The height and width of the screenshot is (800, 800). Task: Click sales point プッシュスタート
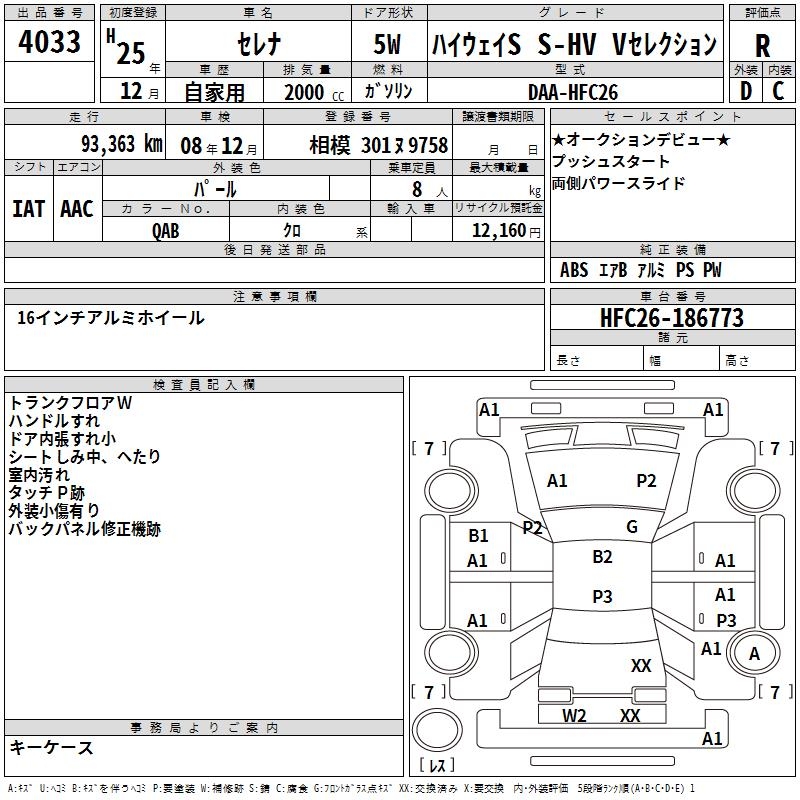pyautogui.click(x=611, y=161)
